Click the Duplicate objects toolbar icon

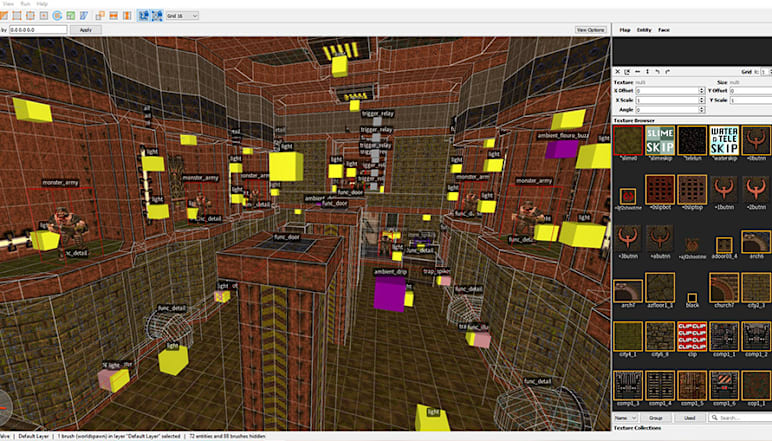click(x=100, y=16)
